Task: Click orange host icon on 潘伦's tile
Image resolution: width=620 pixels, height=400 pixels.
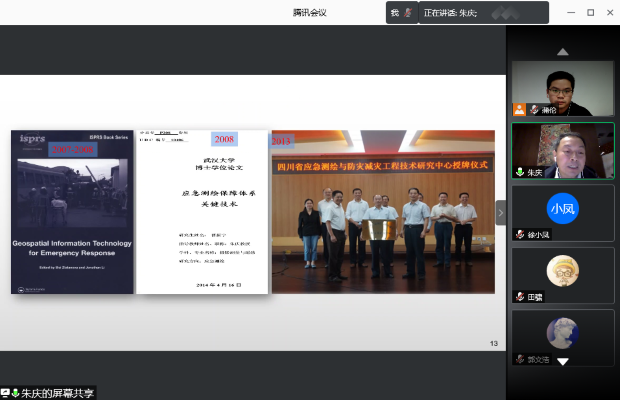Action: pyautogui.click(x=519, y=110)
